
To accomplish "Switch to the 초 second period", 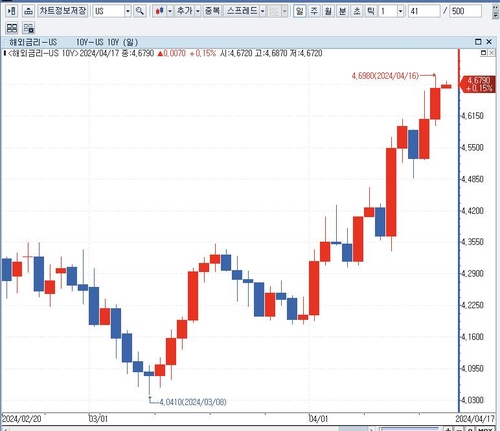I will 357,11.
